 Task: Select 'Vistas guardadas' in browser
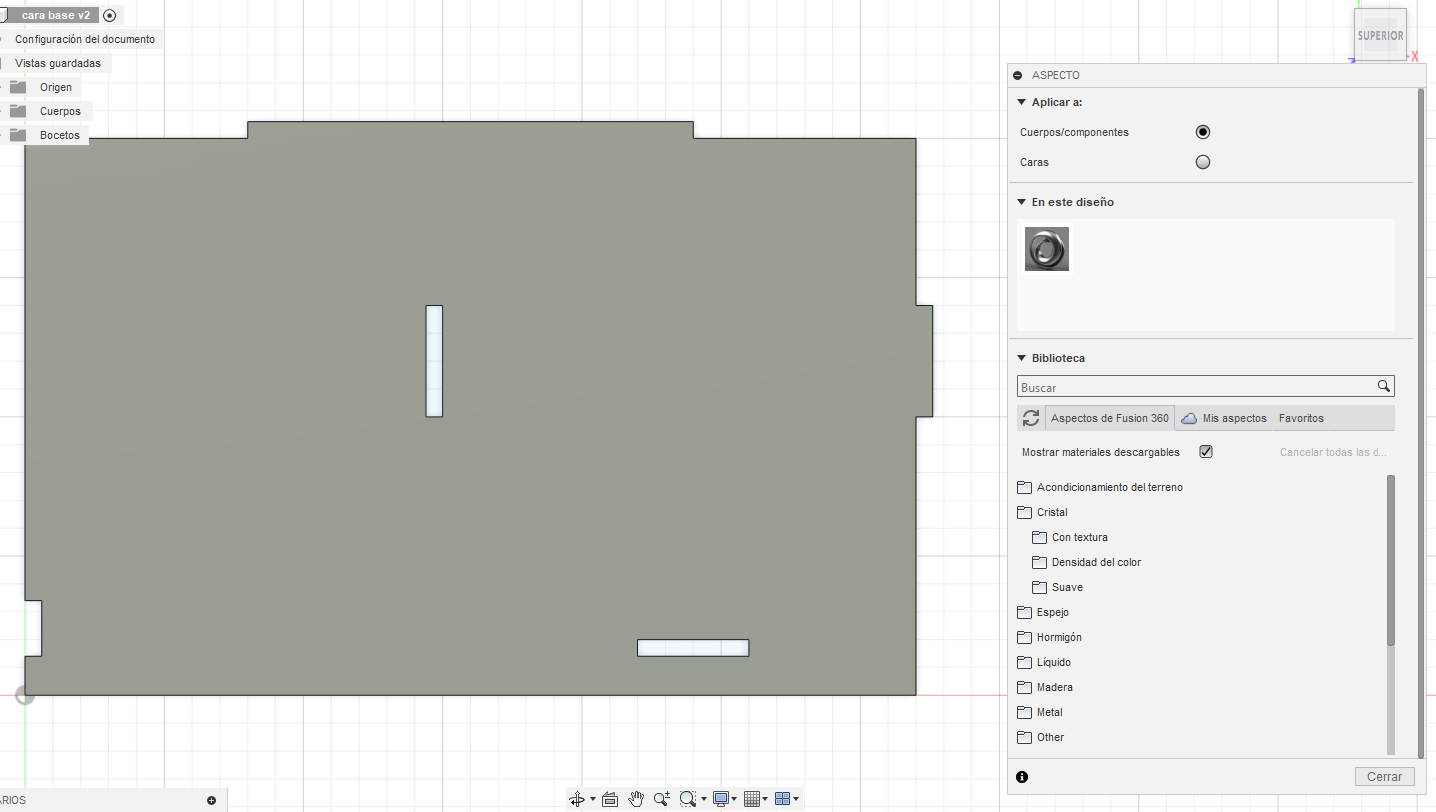[58, 63]
